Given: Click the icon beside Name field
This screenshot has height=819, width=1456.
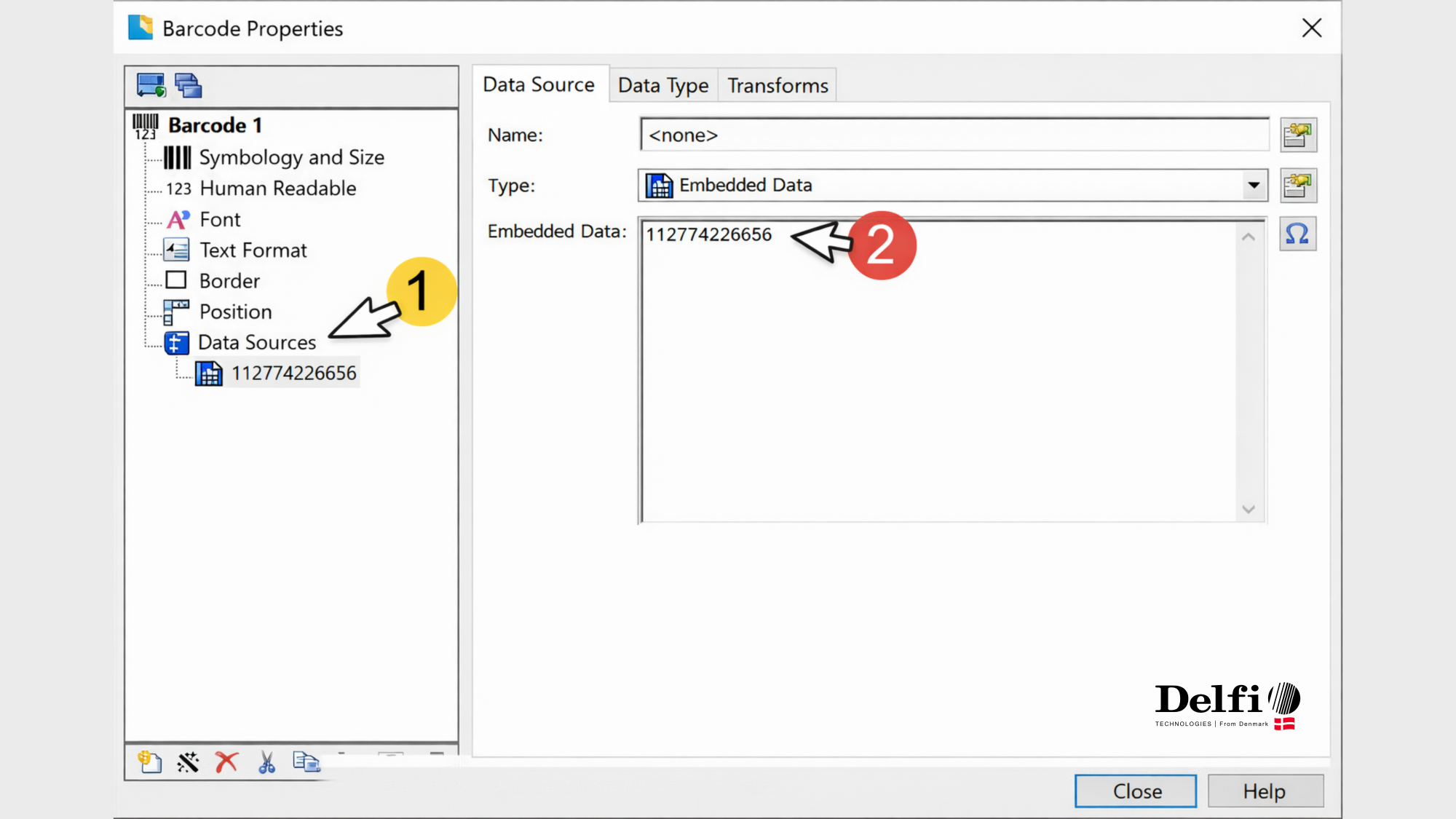Looking at the screenshot, I should tap(1297, 135).
